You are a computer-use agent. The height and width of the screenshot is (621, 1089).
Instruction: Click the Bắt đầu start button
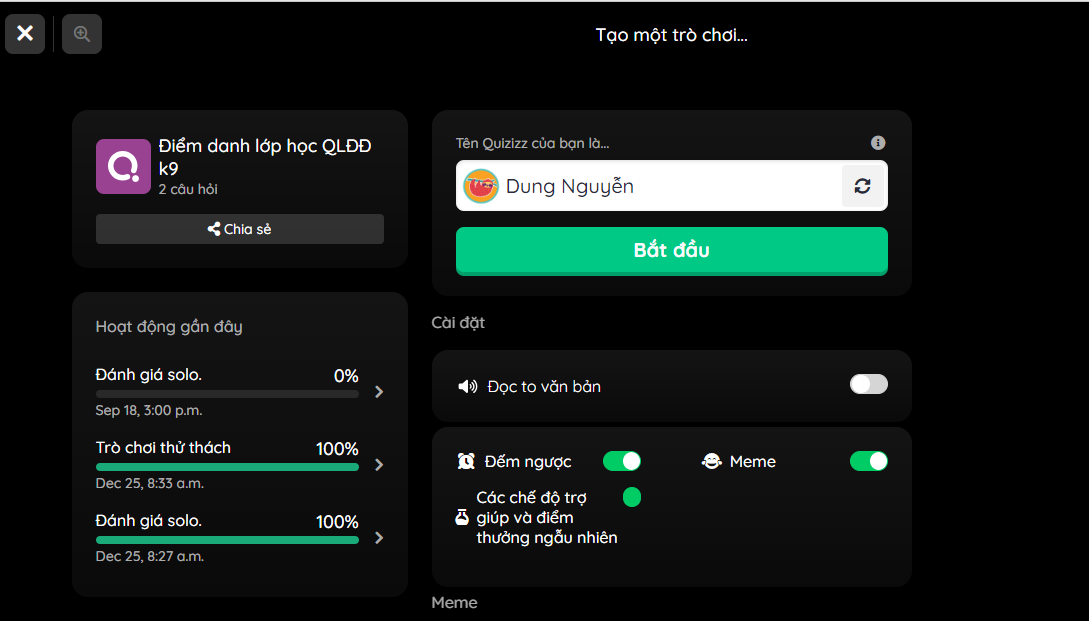point(672,251)
